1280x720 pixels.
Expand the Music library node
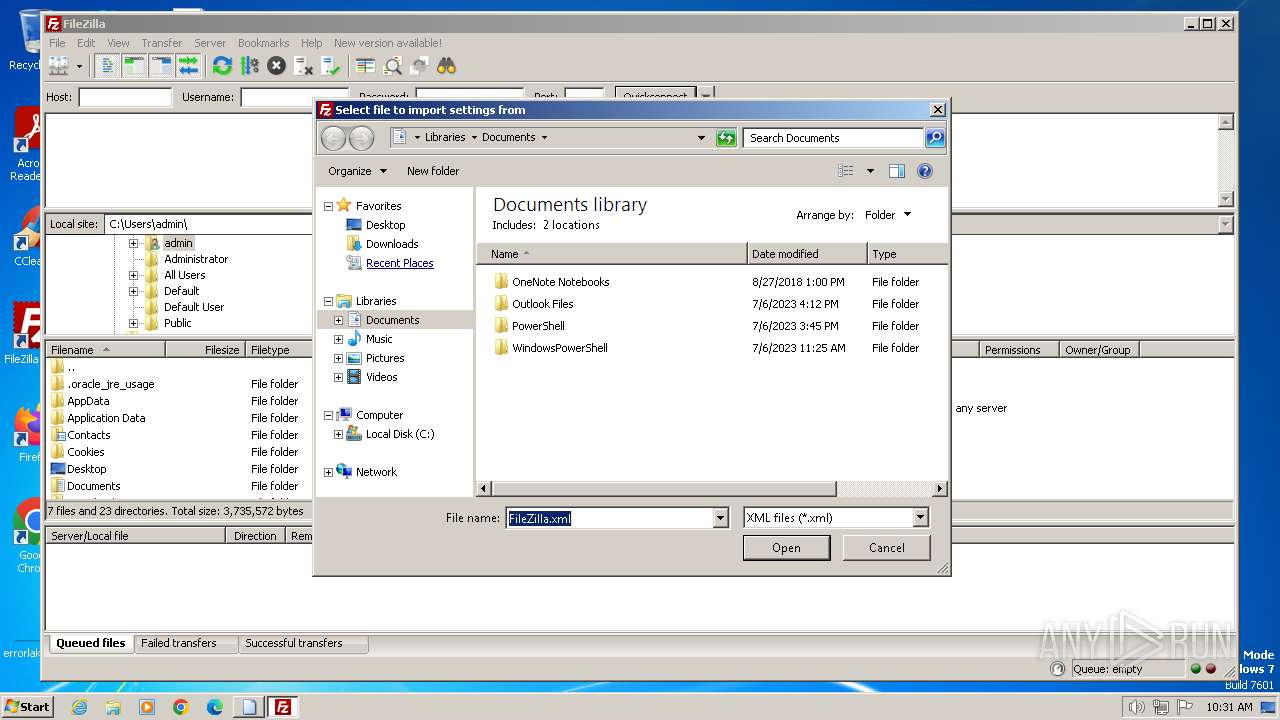pyautogui.click(x=338, y=339)
